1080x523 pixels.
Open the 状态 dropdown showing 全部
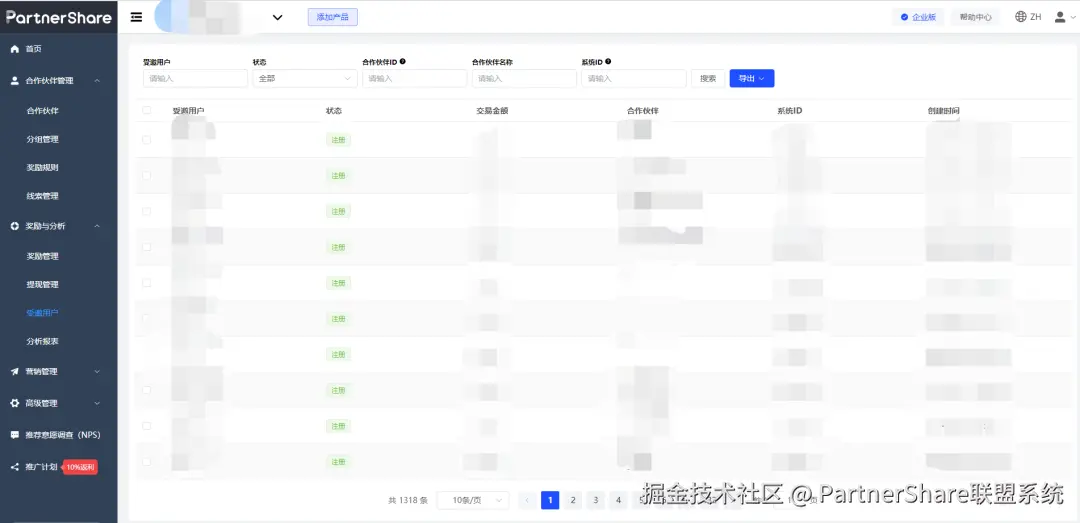tap(304, 79)
